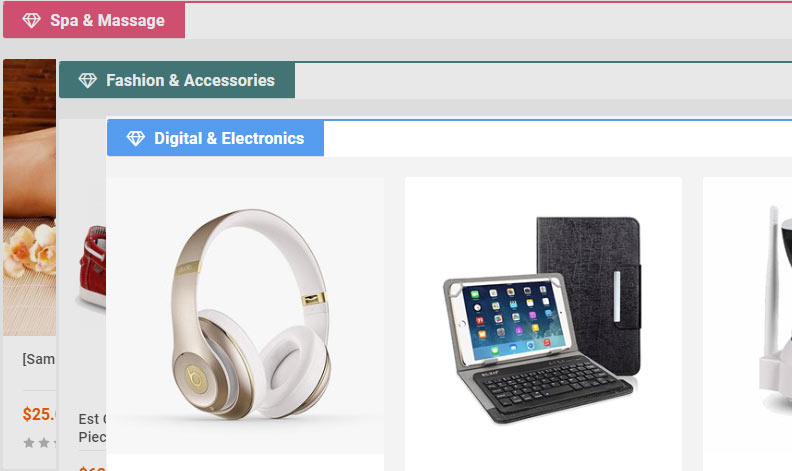Click the $25 orange price label
792x471 pixels.
coord(39,414)
